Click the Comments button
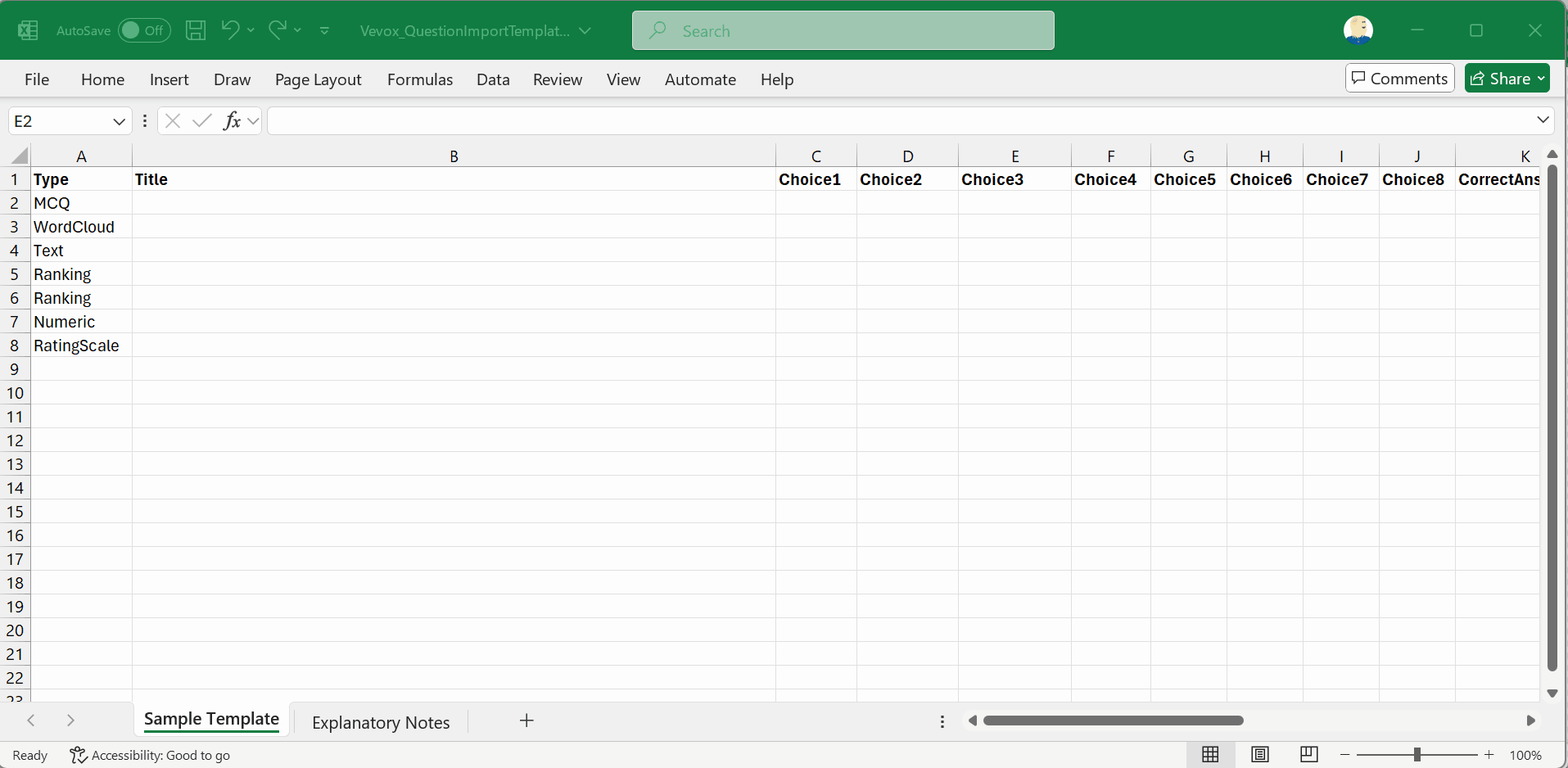This screenshot has width=1568, height=768. click(x=1399, y=78)
